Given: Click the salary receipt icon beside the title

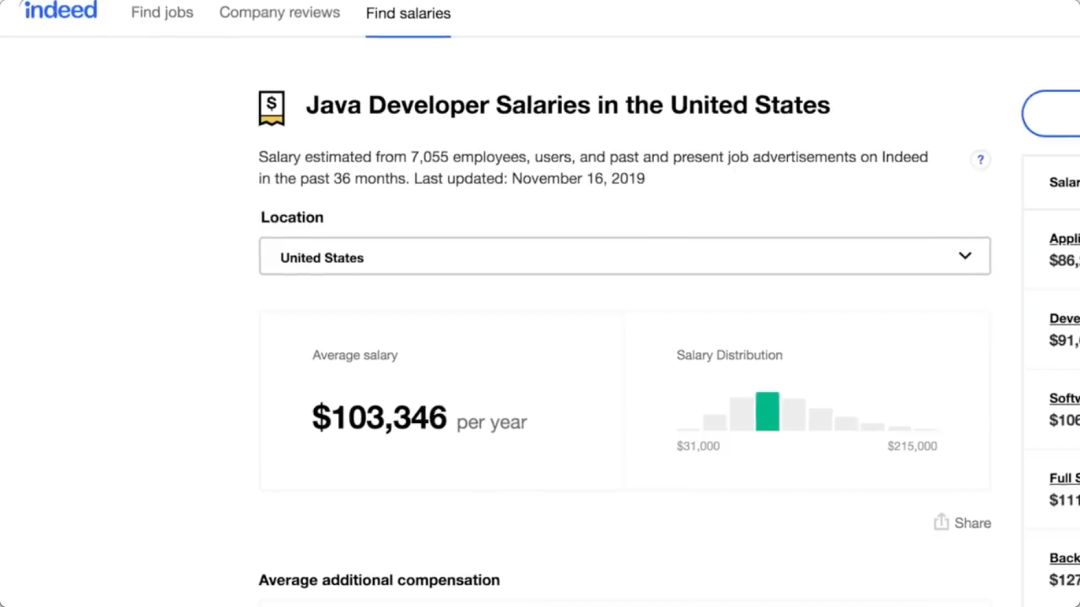Looking at the screenshot, I should (271, 108).
